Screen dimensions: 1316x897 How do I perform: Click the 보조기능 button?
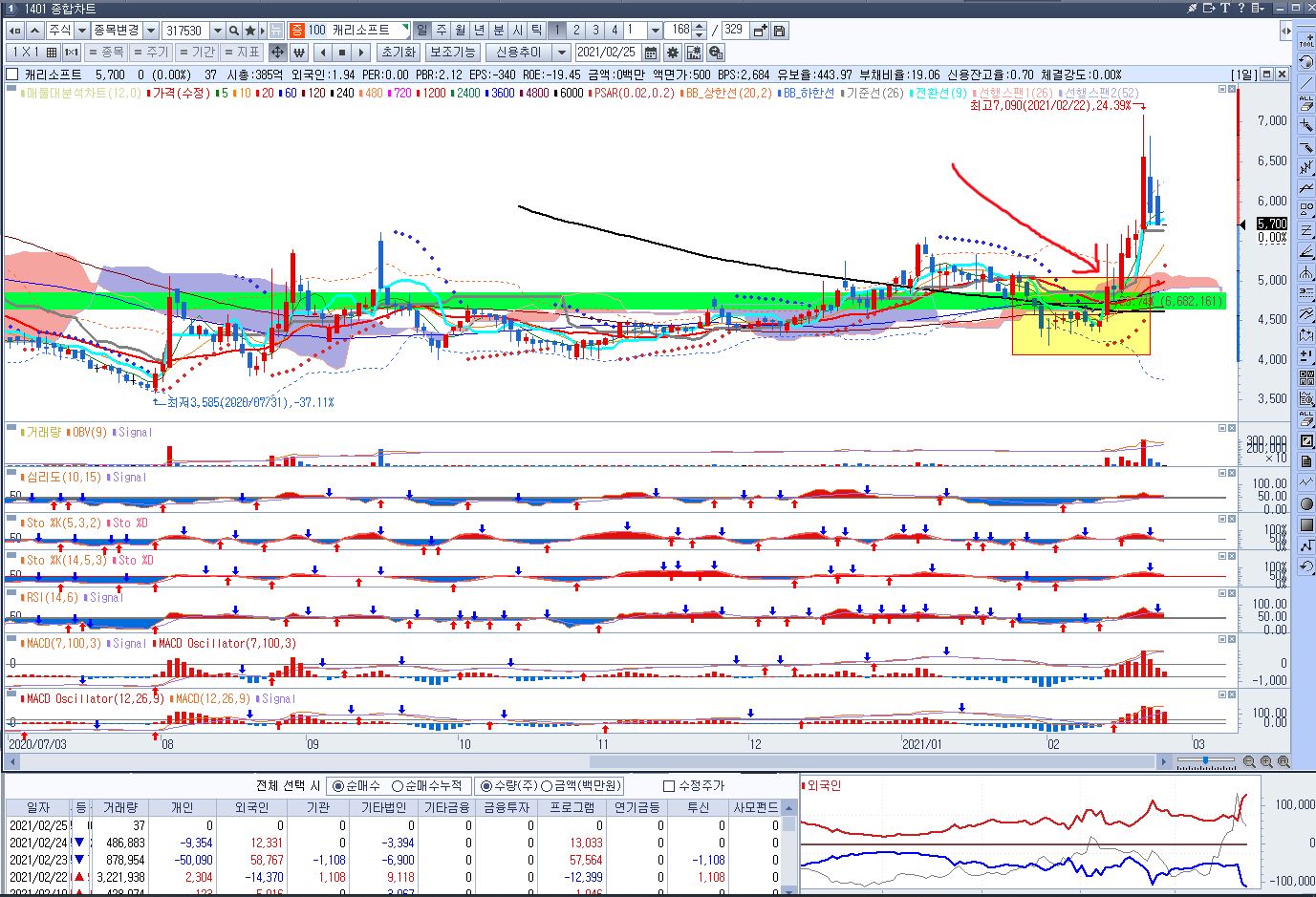(452, 53)
